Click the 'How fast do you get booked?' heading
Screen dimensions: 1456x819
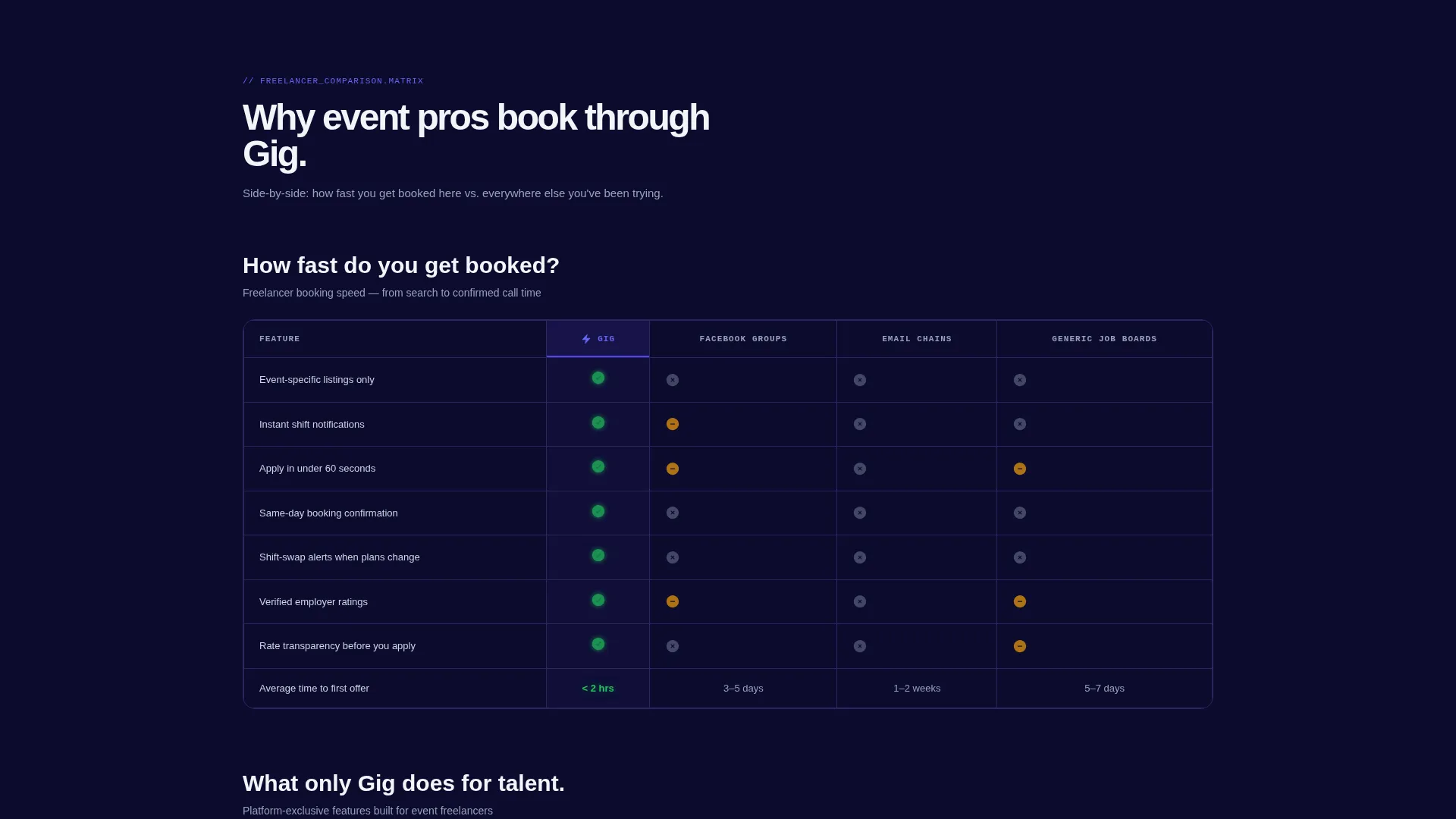pos(401,265)
